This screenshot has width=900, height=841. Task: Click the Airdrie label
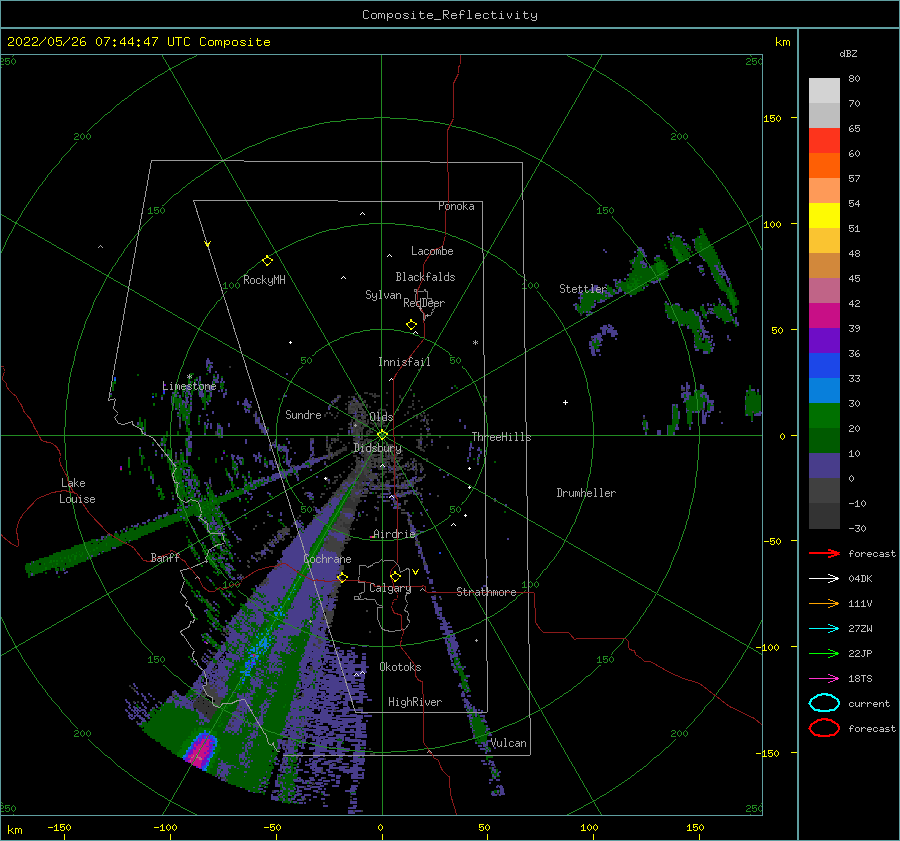pos(394,534)
